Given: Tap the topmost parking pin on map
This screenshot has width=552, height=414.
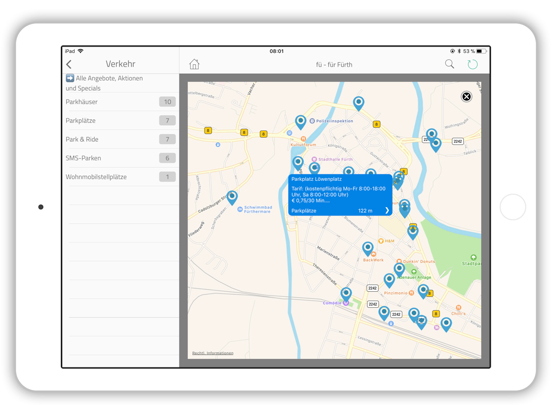Looking at the screenshot, I should pyautogui.click(x=358, y=103).
